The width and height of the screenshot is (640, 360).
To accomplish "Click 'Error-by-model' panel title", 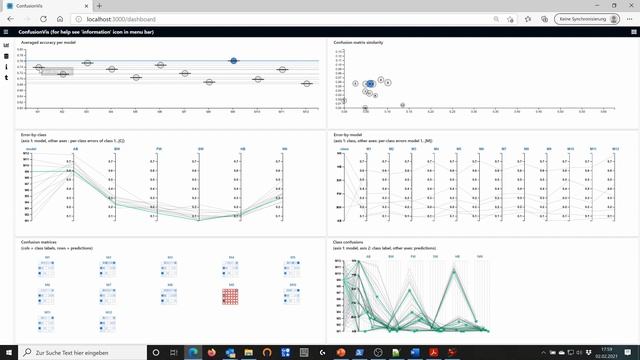I will click(348, 135).
